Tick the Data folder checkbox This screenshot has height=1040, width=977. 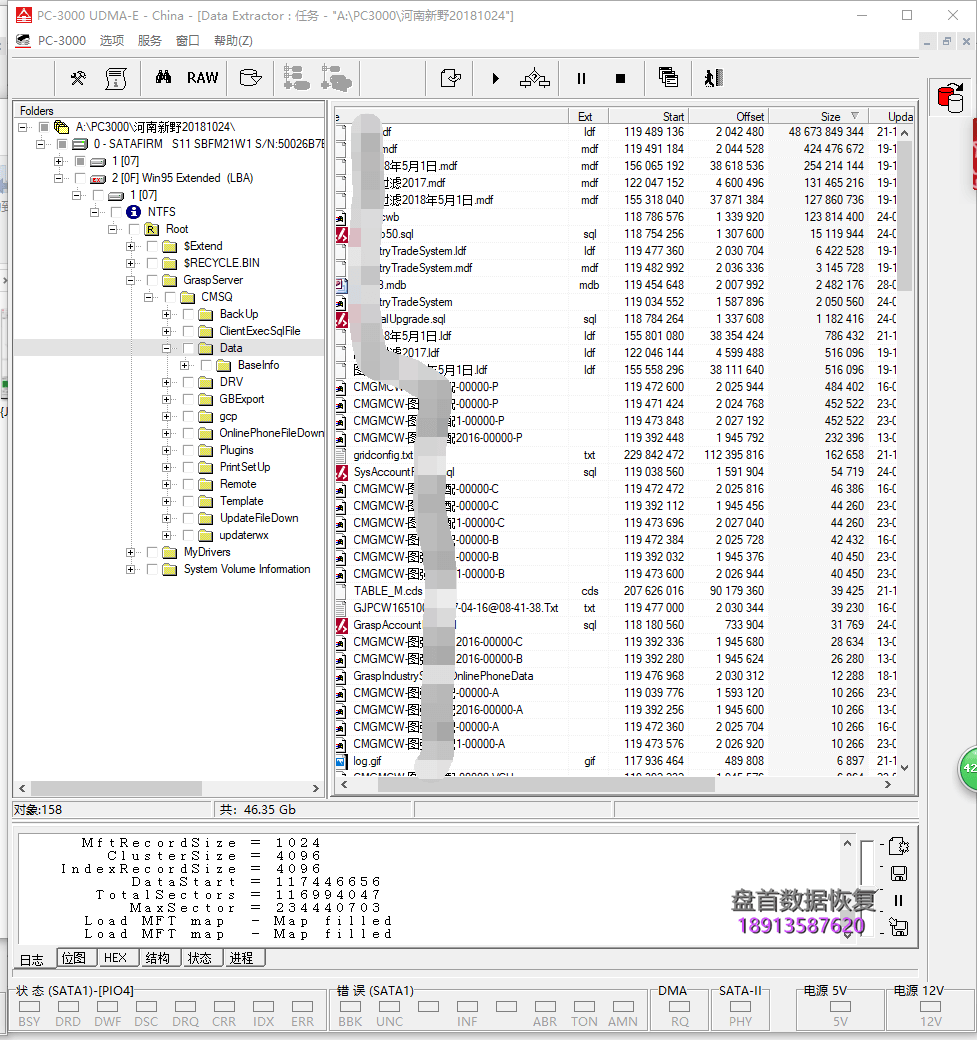pos(188,348)
